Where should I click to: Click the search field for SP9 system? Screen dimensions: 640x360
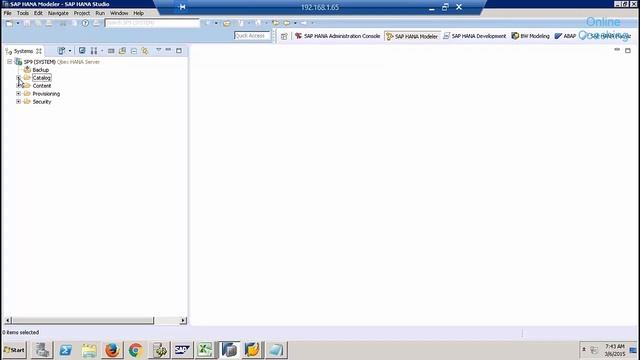[x=152, y=23]
